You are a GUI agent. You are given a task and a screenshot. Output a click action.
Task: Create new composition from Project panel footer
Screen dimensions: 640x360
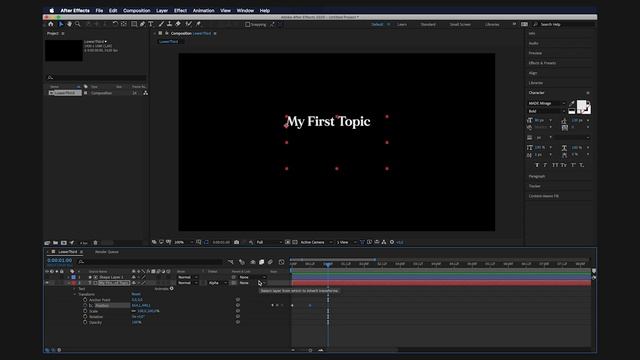tap(64, 242)
